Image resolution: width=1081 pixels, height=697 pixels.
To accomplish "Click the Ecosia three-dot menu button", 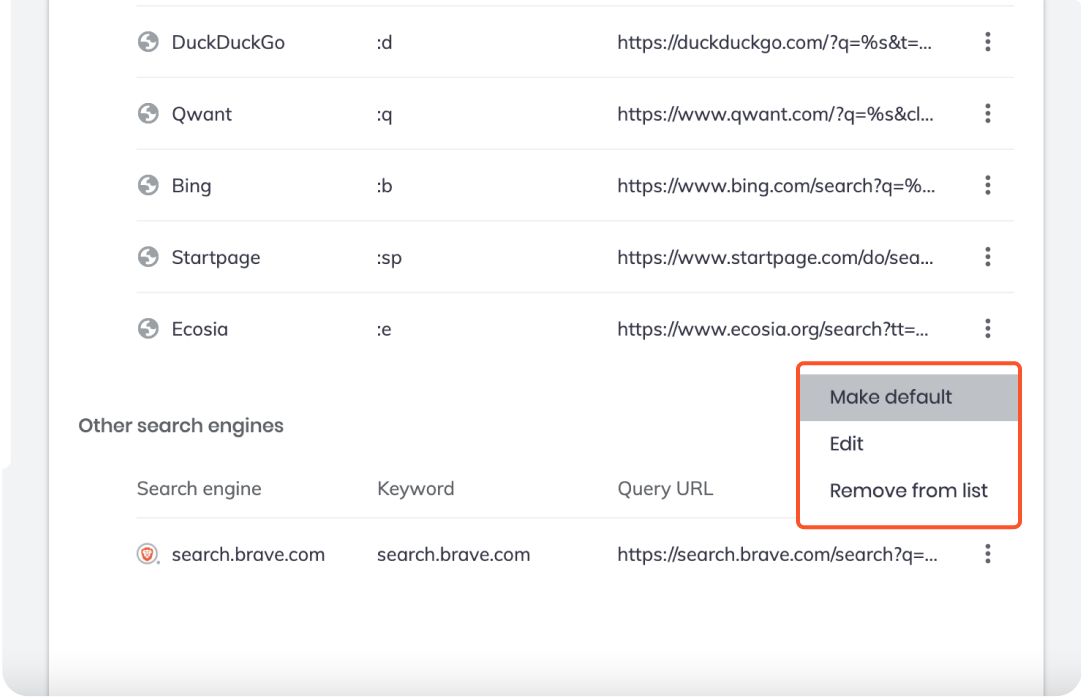I will [x=987, y=329].
